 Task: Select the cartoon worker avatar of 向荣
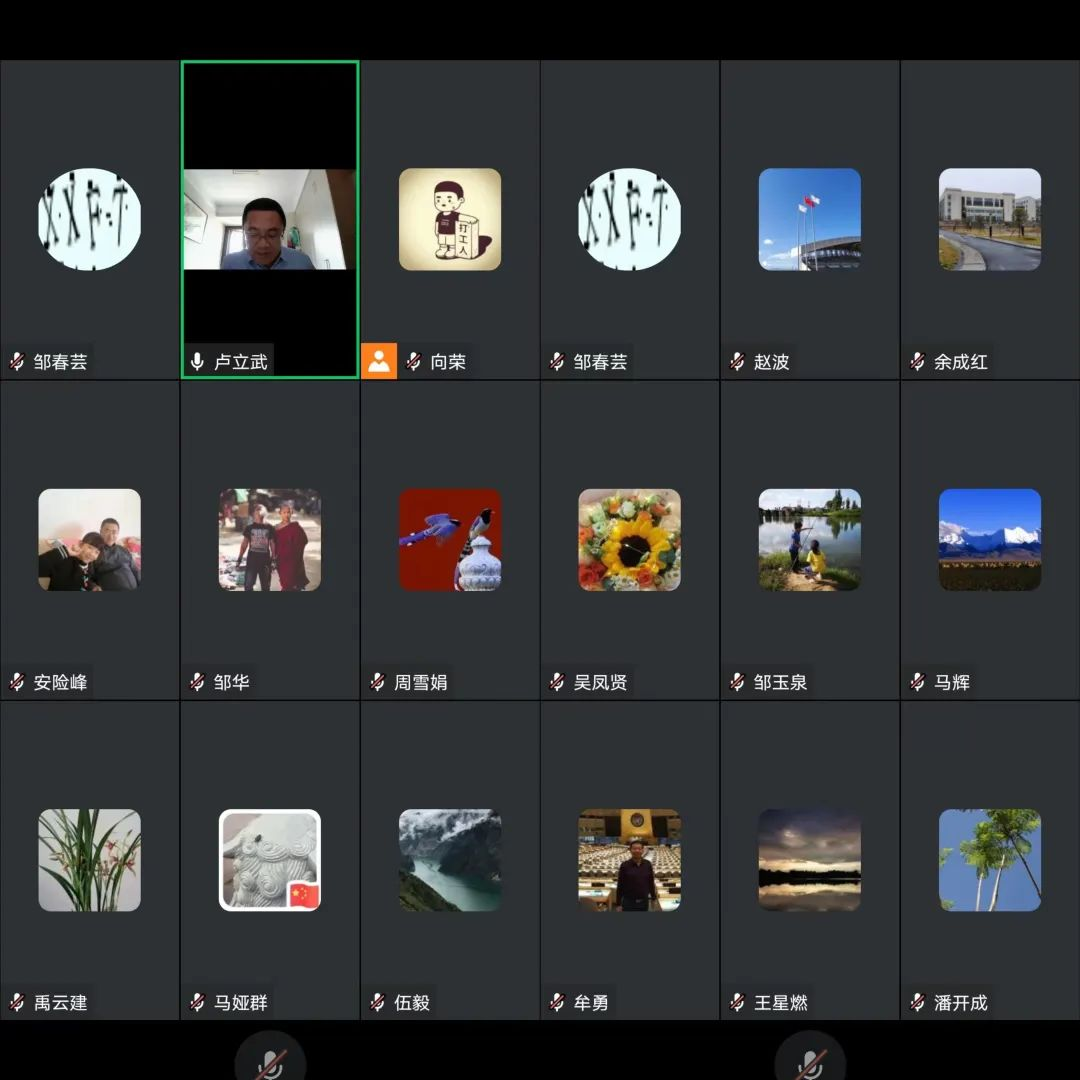pos(449,219)
